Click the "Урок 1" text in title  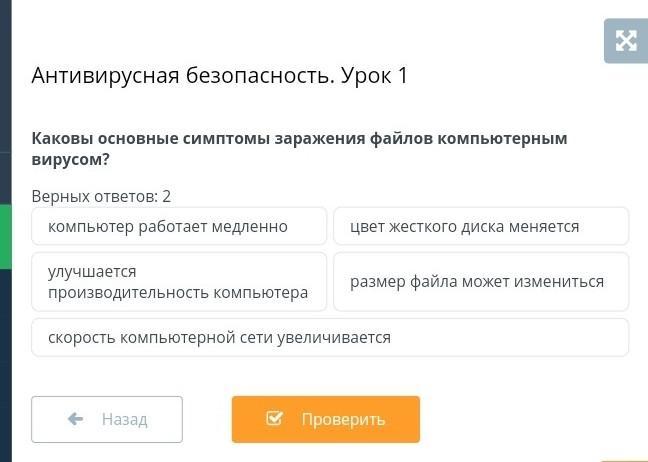tap(375, 76)
